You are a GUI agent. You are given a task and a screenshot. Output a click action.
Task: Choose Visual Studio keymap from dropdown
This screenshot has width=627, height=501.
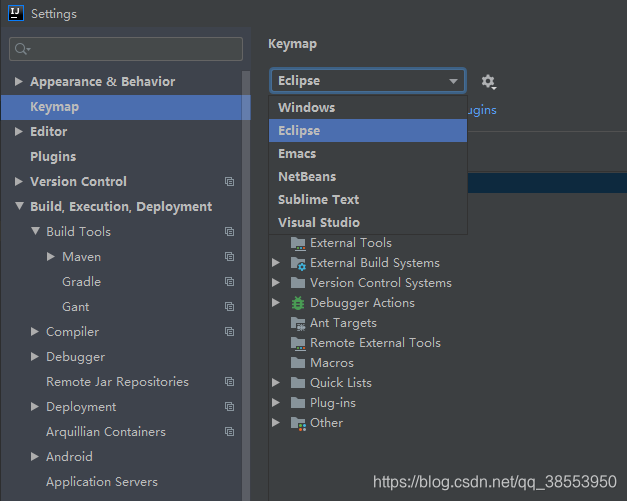point(367,222)
